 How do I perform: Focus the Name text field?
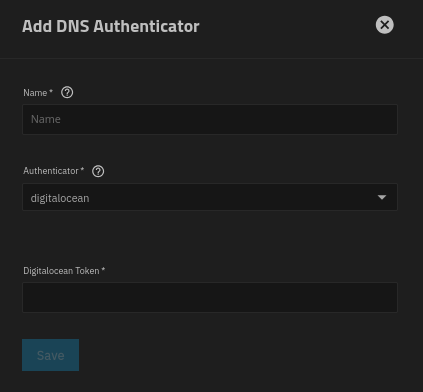pyautogui.click(x=210, y=119)
